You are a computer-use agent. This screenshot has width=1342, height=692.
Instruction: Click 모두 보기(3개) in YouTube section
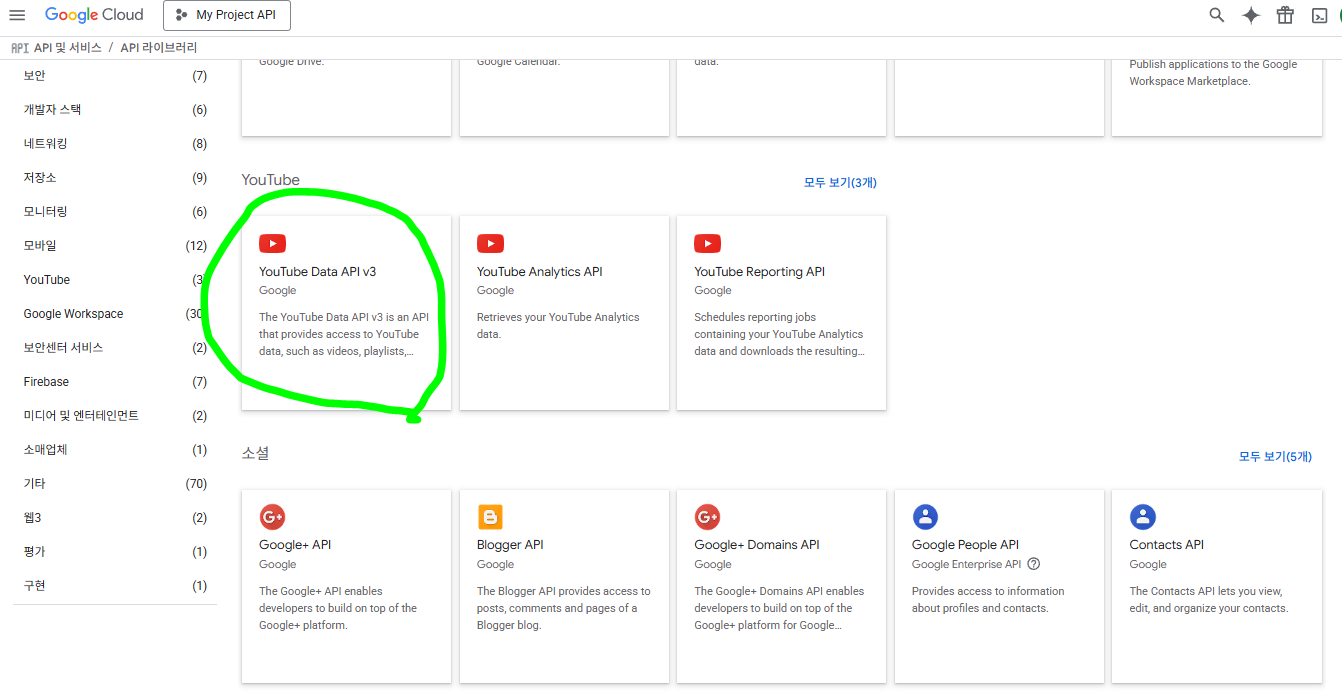point(840,182)
